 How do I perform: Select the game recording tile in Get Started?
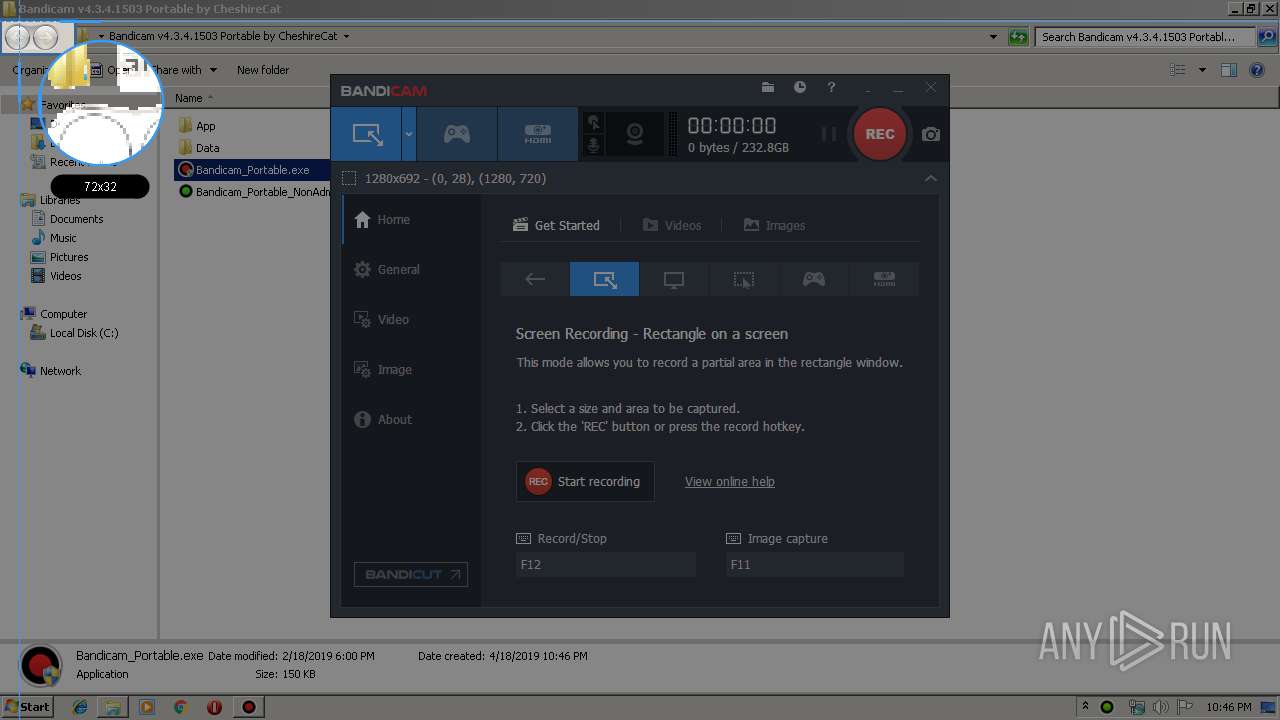pos(814,279)
